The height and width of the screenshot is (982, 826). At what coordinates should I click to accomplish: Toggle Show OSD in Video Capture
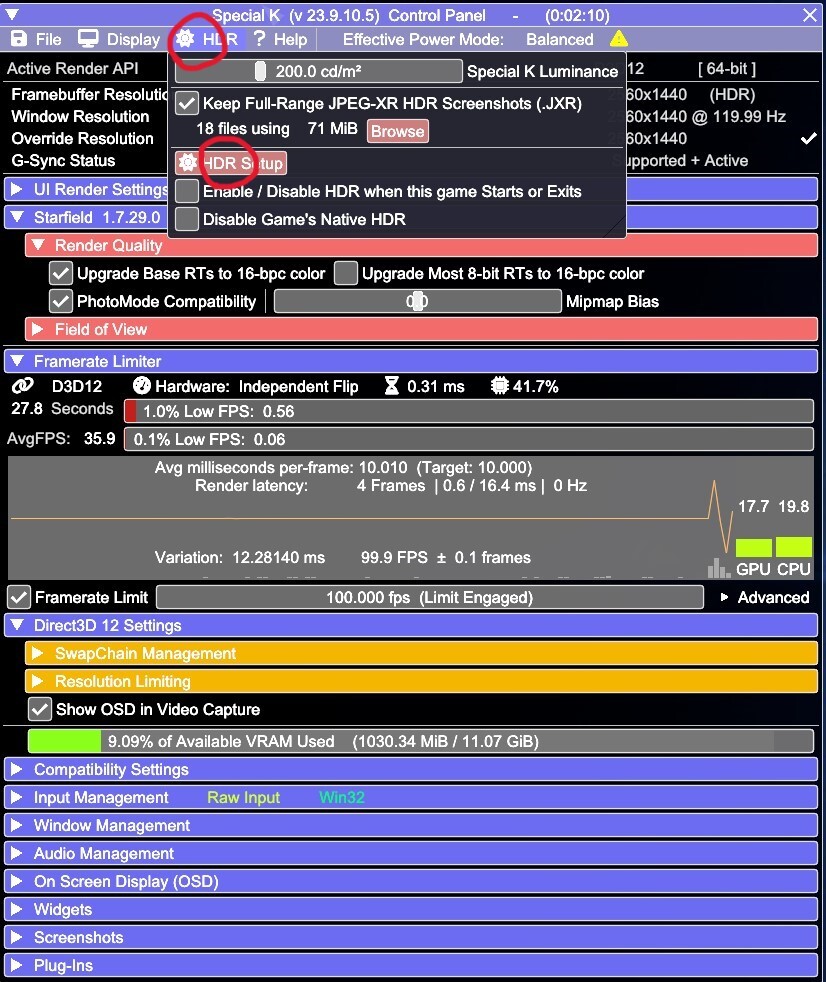[39, 710]
